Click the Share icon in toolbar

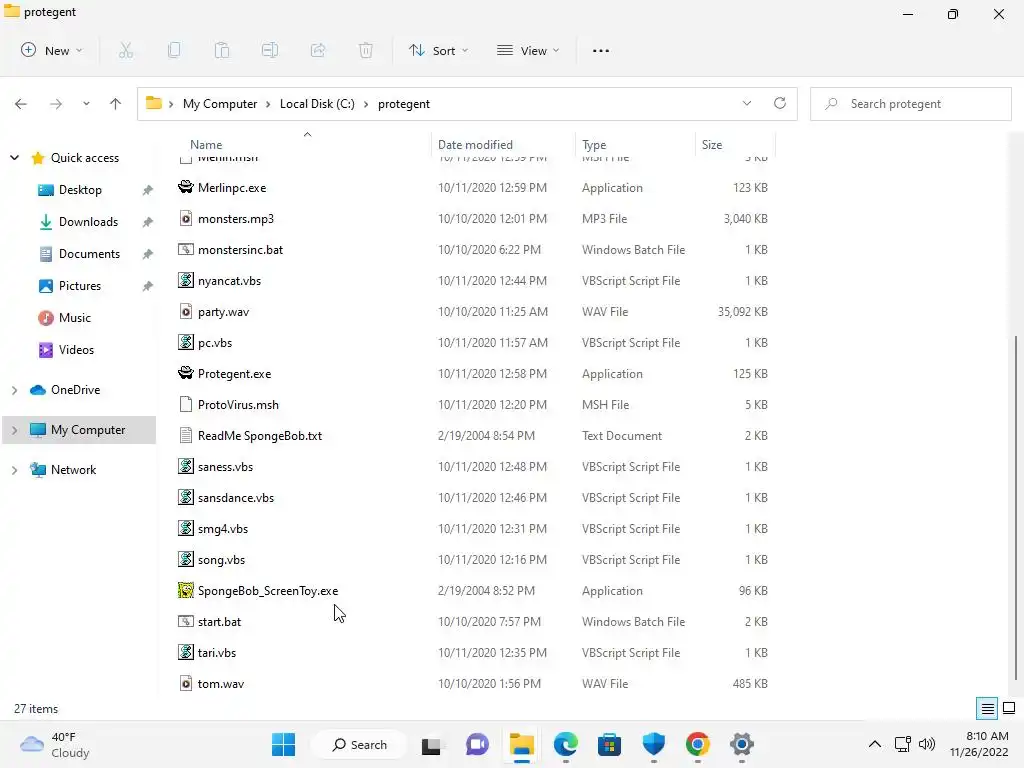coord(318,50)
